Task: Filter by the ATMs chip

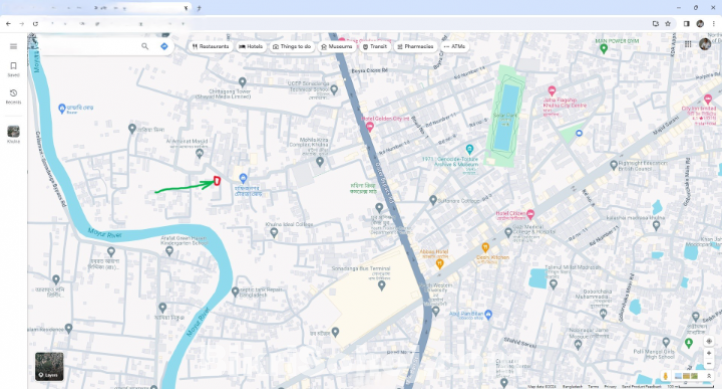Action: [x=454, y=46]
